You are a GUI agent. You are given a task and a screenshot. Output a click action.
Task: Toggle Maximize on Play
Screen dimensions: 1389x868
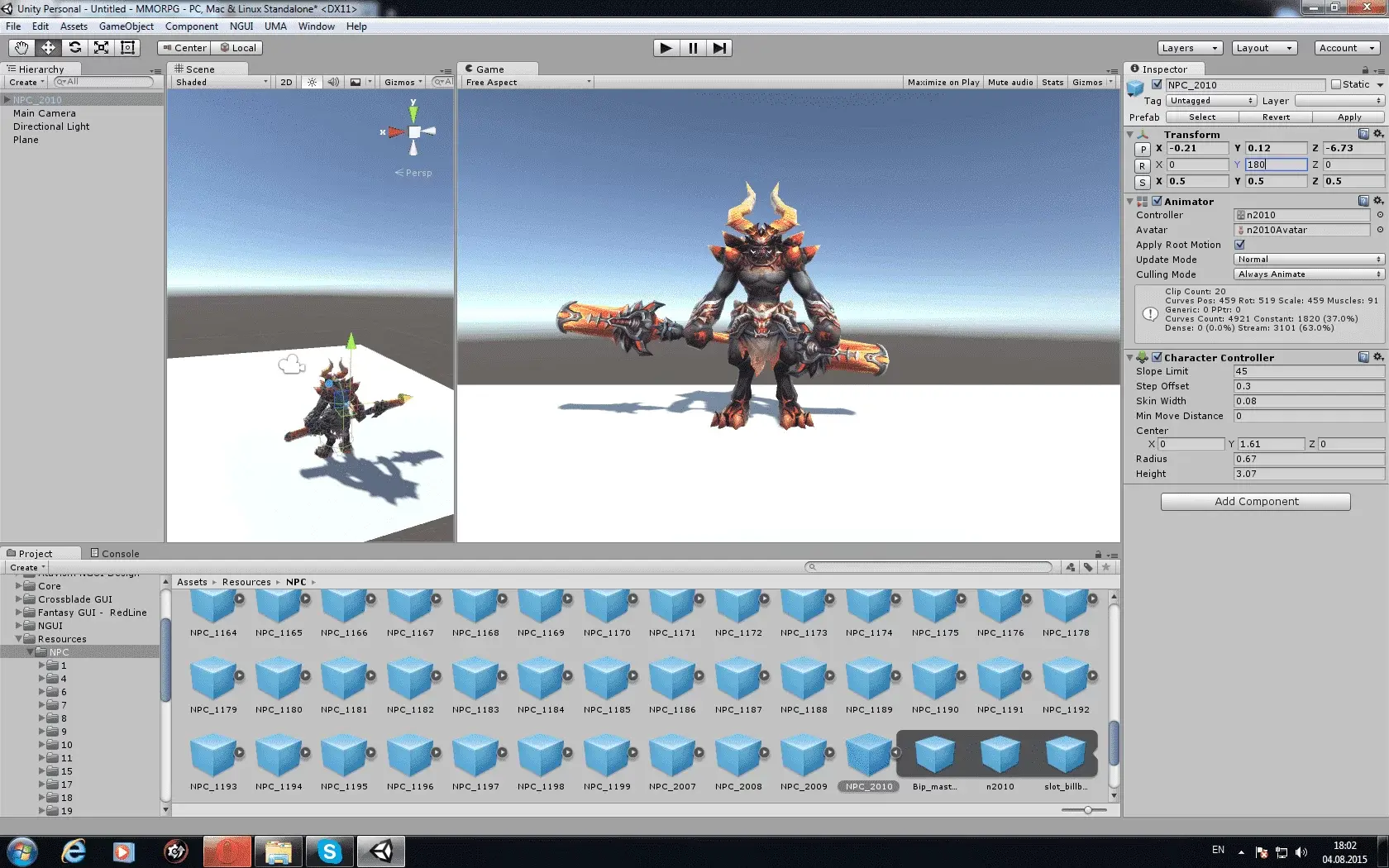point(943,83)
